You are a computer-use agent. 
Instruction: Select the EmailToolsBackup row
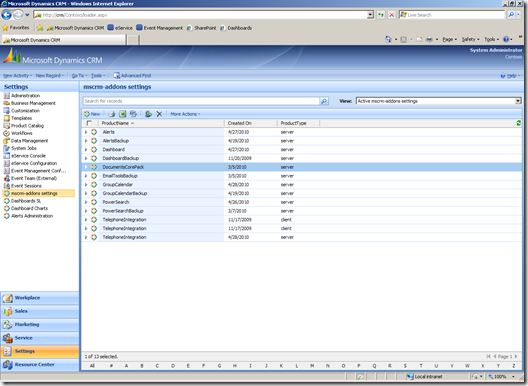301,176
